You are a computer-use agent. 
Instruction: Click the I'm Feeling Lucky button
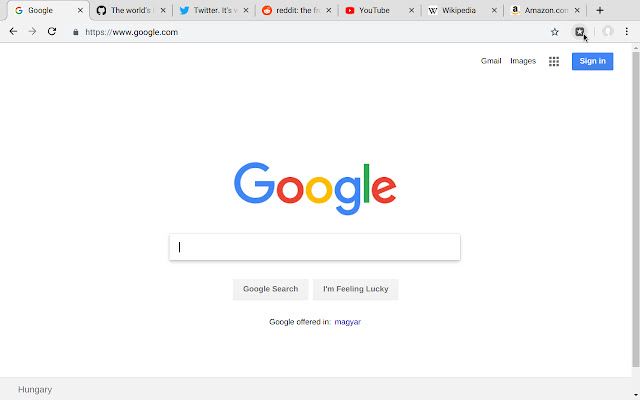tap(356, 289)
